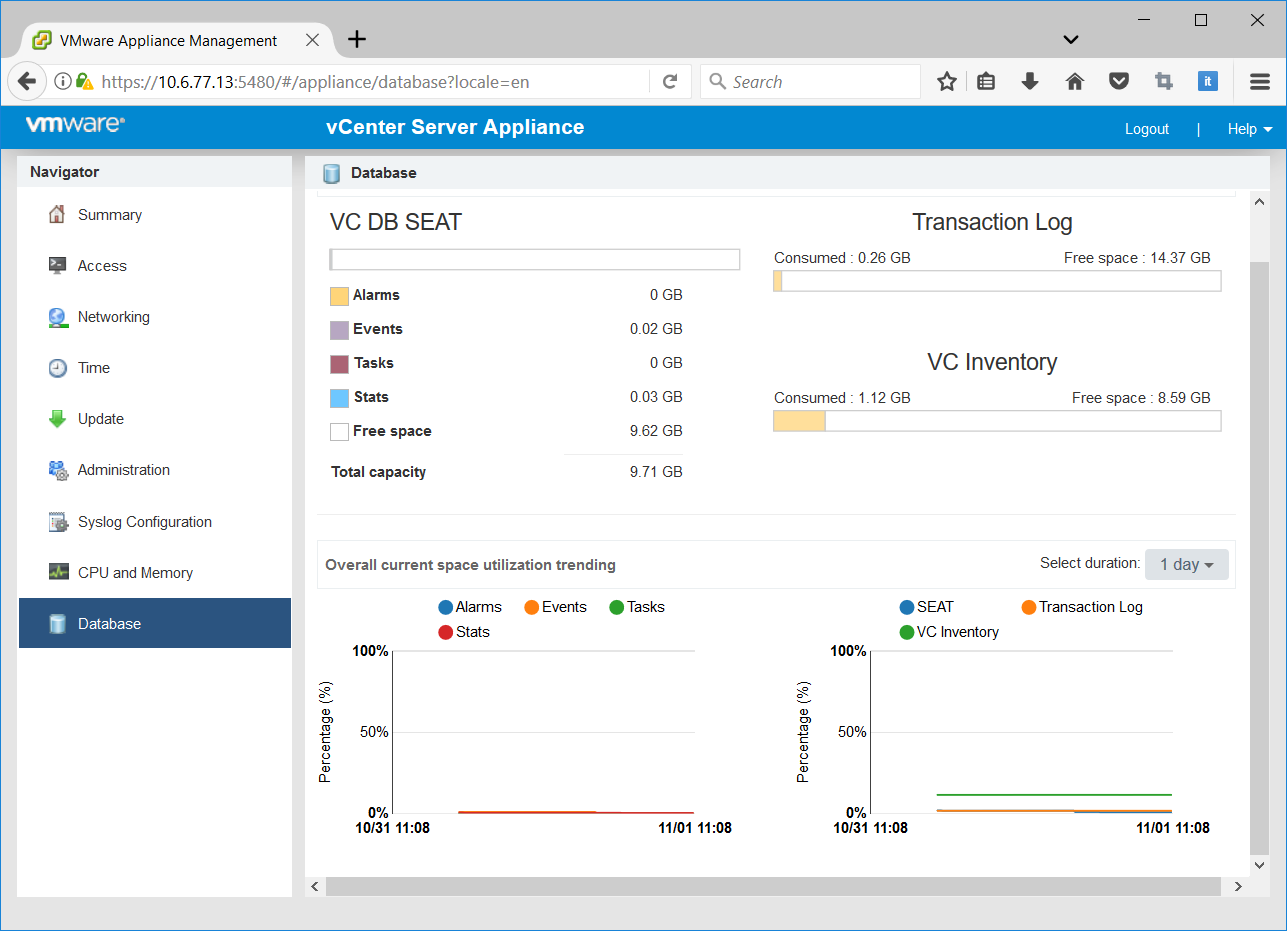Bookmark this page with star icon

click(x=947, y=82)
